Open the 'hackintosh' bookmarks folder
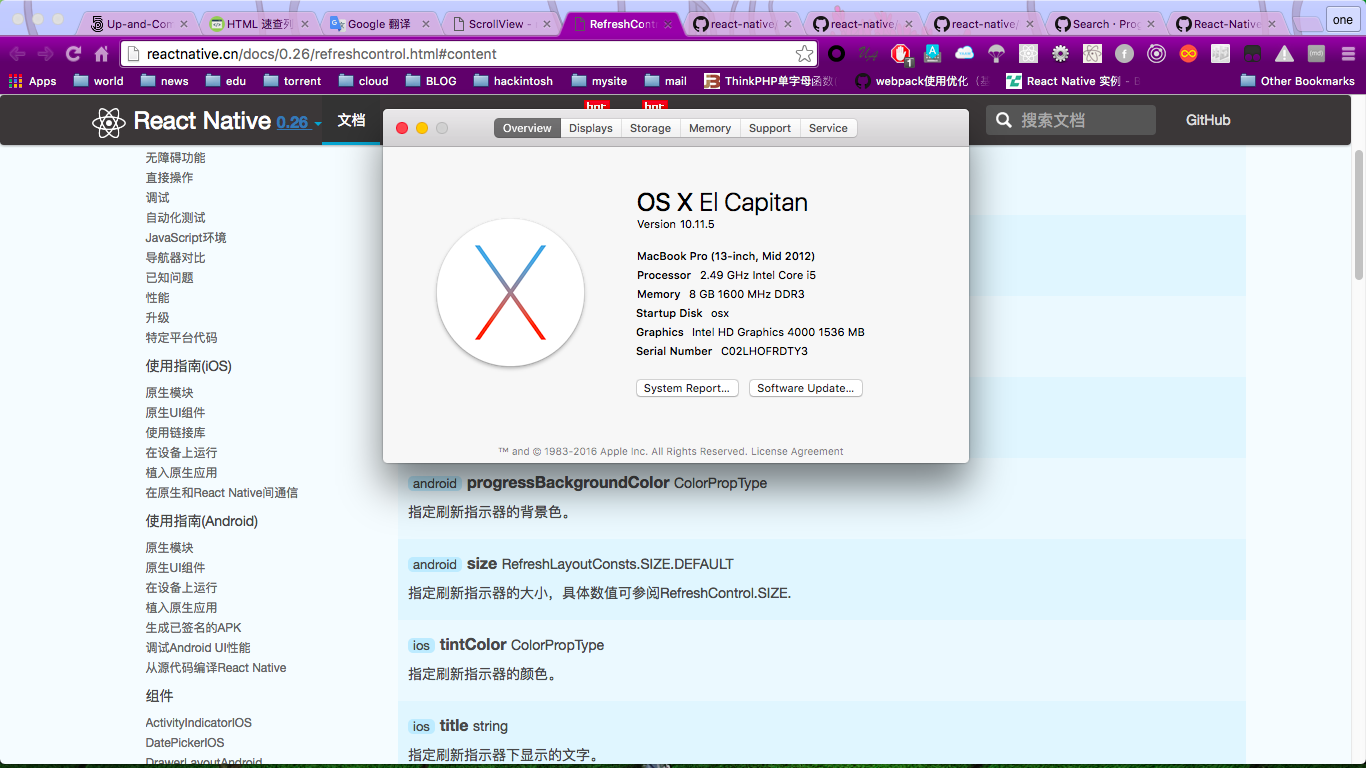Image resolution: width=1366 pixels, height=768 pixels. (512, 81)
